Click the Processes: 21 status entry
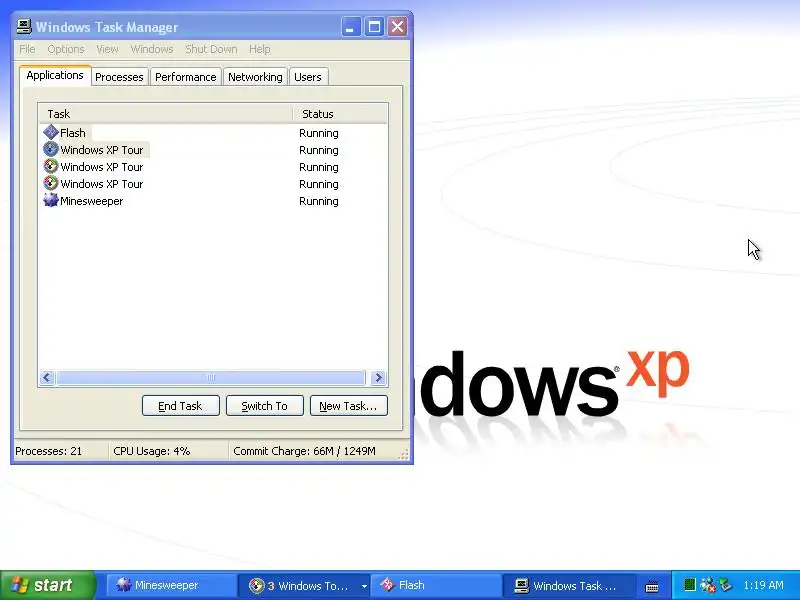Viewport: 800px width, 600px height. coord(48,451)
